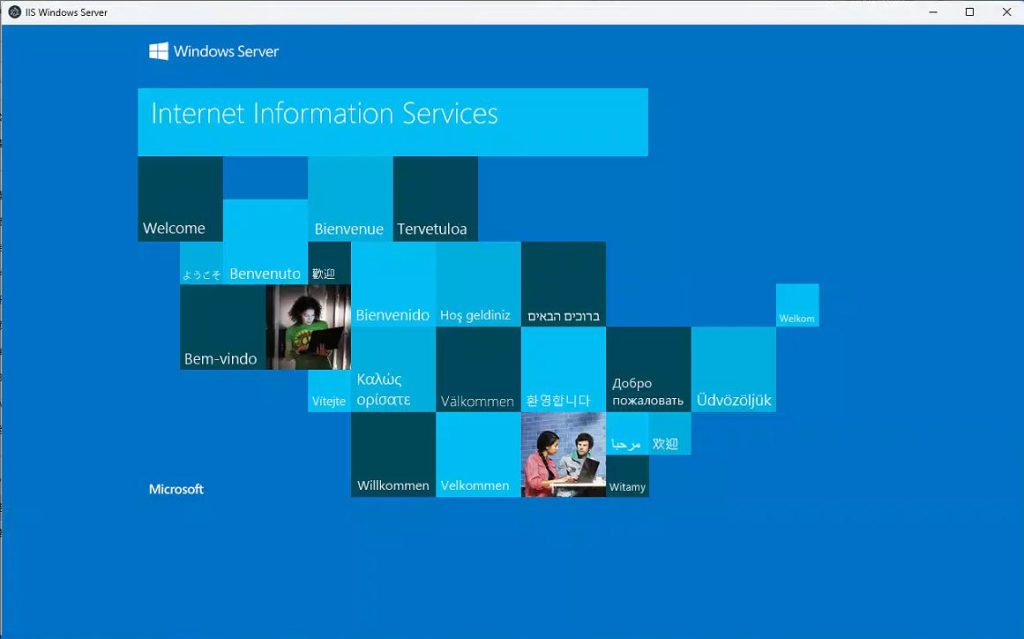Click the Greek Καλώς ορίσατε tile
Viewport: 1024px width, 639px height.
[x=393, y=369]
